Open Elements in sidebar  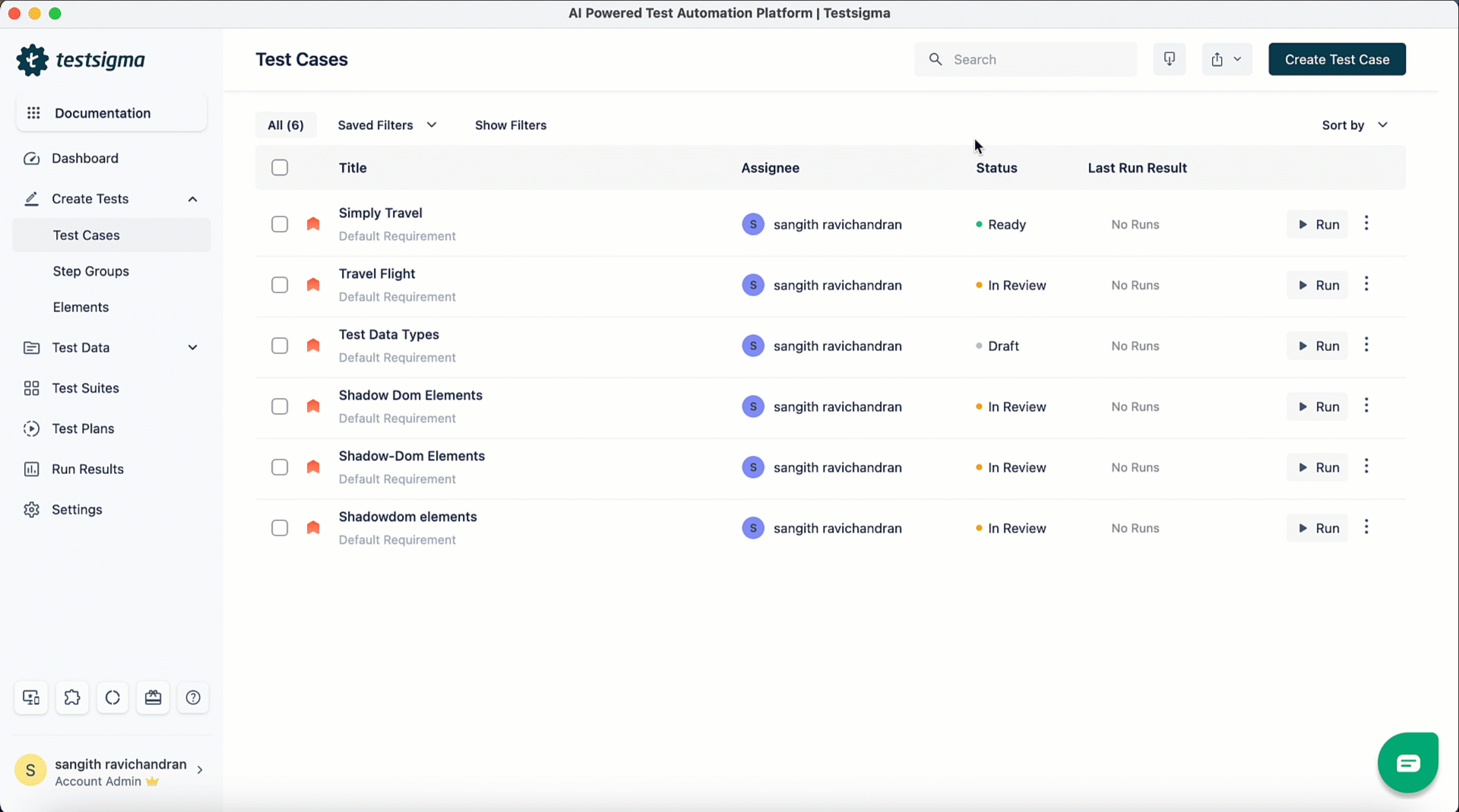coord(81,308)
